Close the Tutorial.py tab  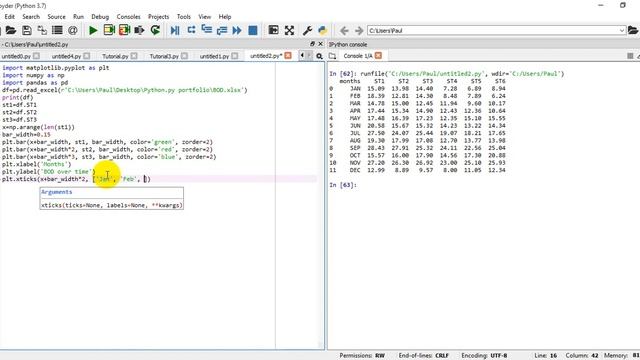(134, 56)
